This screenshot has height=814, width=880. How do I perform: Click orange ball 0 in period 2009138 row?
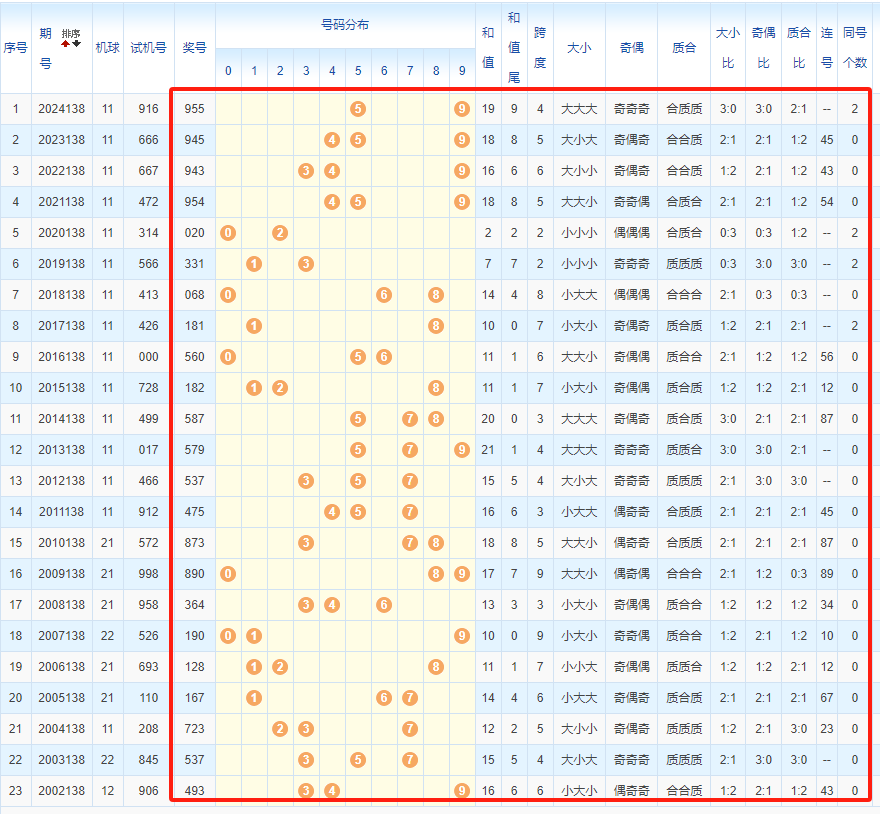[x=228, y=574]
